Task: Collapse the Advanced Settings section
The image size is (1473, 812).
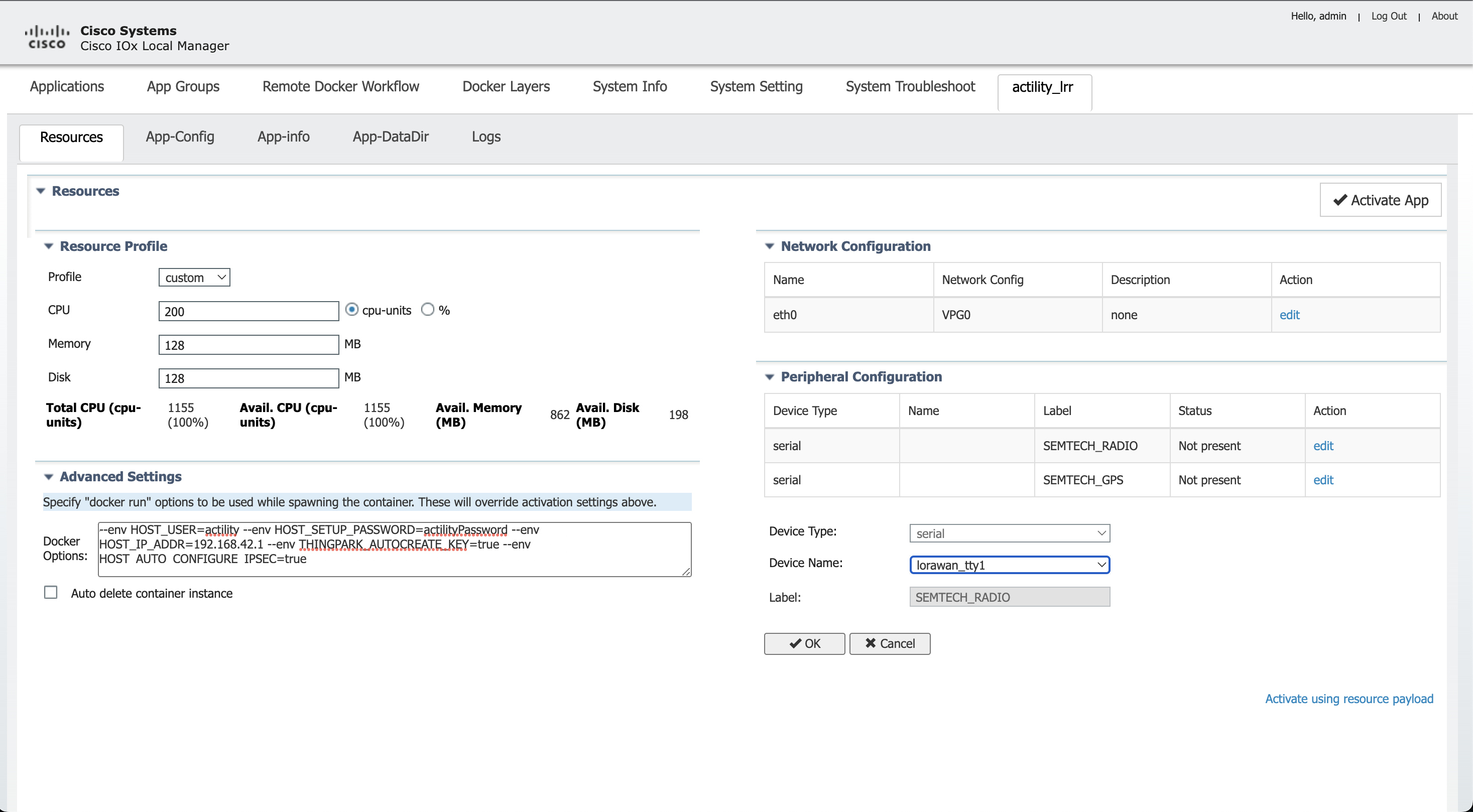Action: click(x=49, y=477)
